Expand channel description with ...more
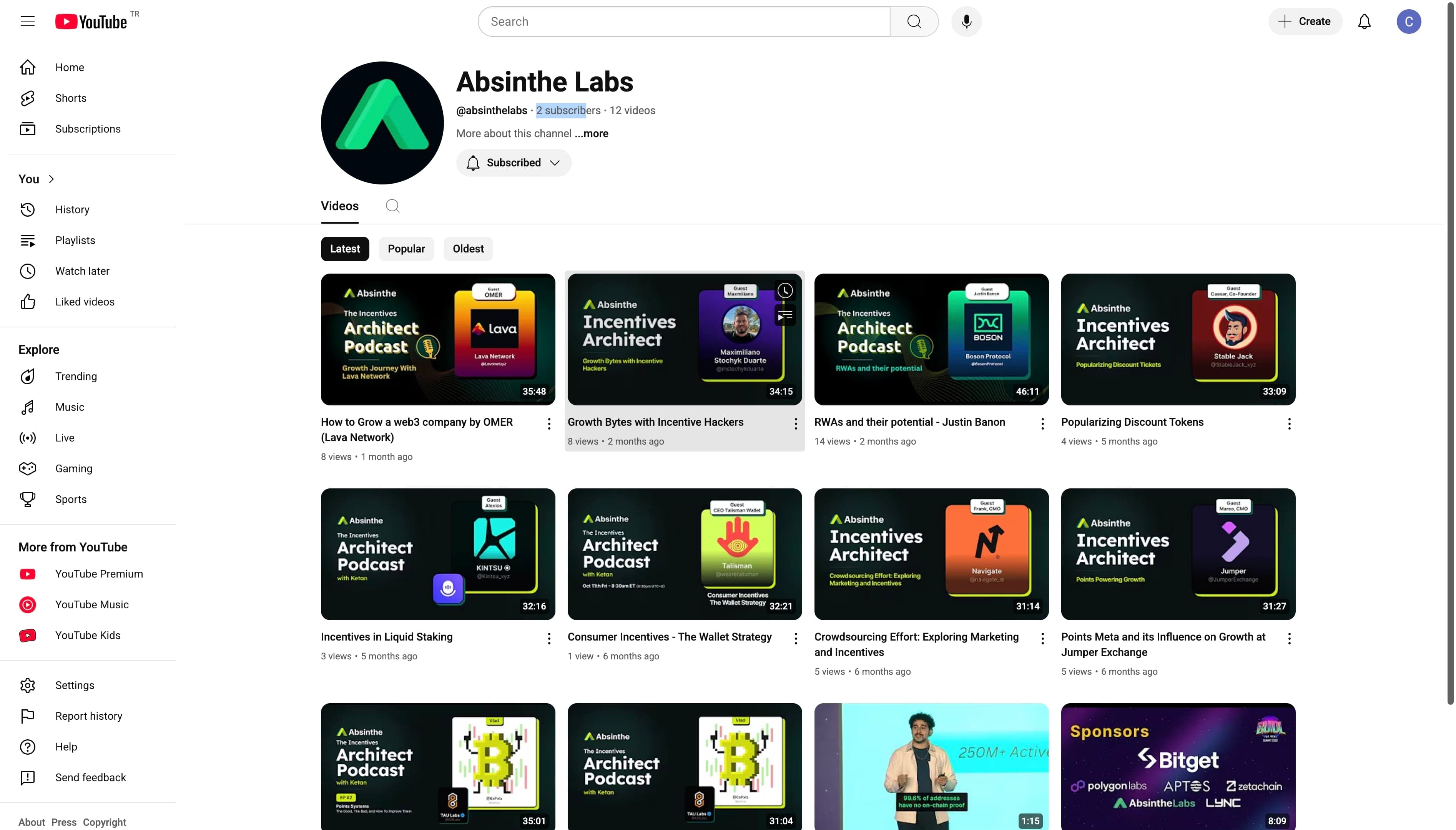The width and height of the screenshot is (1456, 830). [x=591, y=133]
